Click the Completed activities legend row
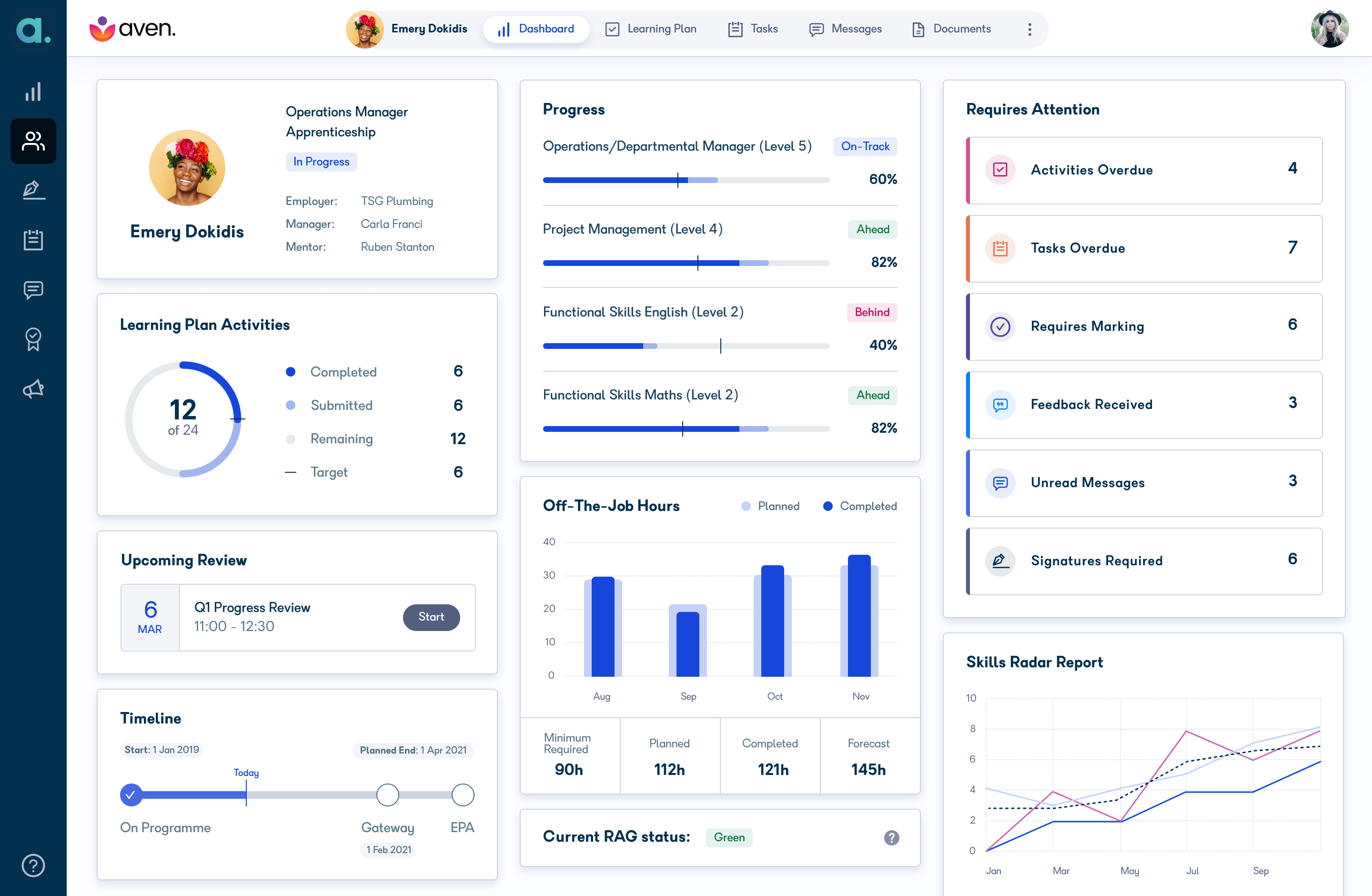This screenshot has width=1372, height=896. [375, 372]
